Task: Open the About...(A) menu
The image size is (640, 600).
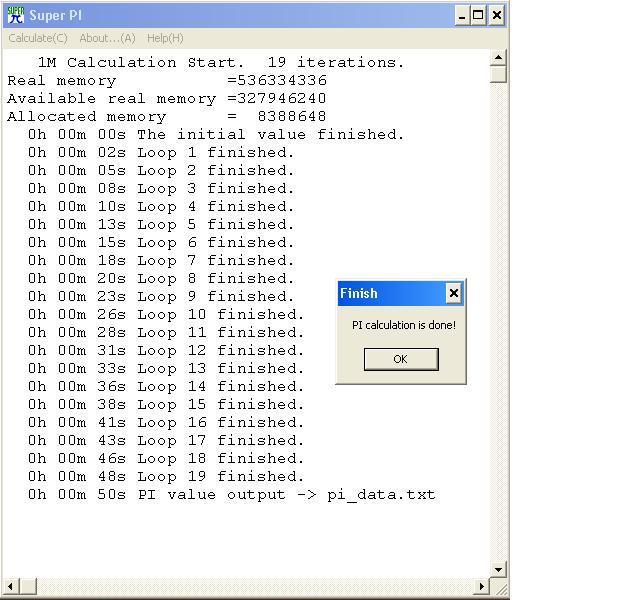Action: 107,38
